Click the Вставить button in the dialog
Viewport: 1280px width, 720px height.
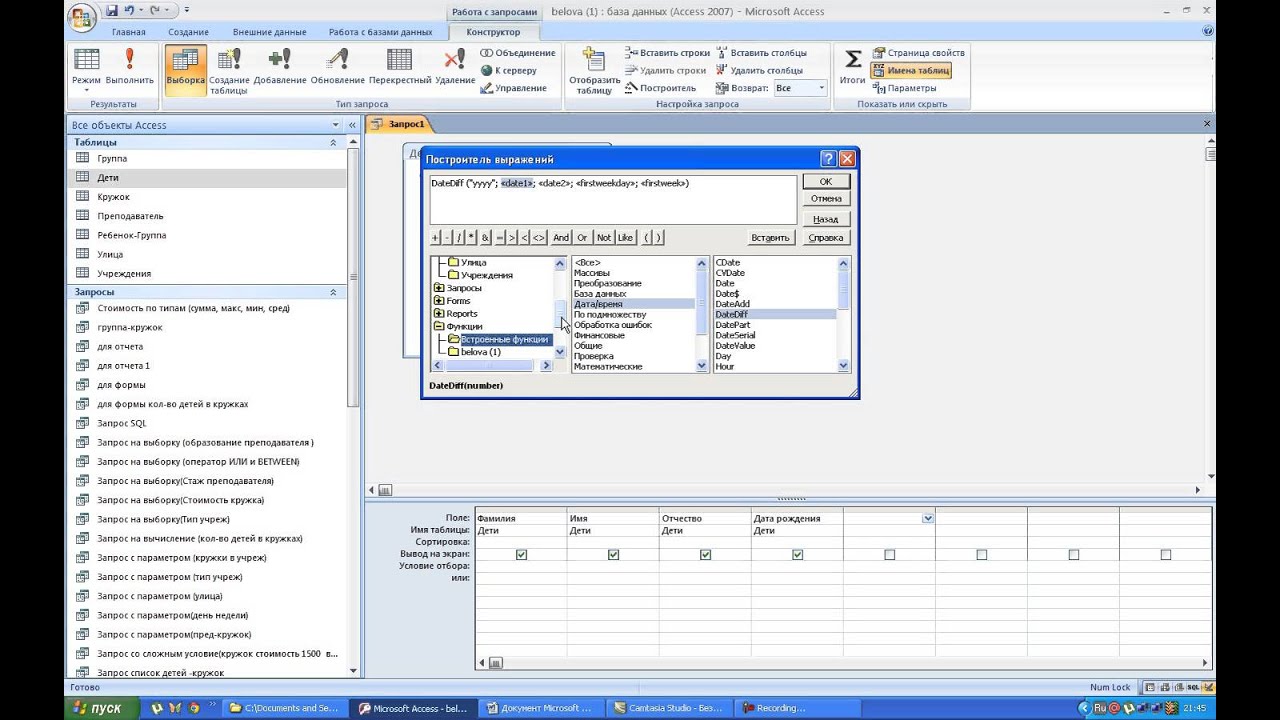[771, 238]
